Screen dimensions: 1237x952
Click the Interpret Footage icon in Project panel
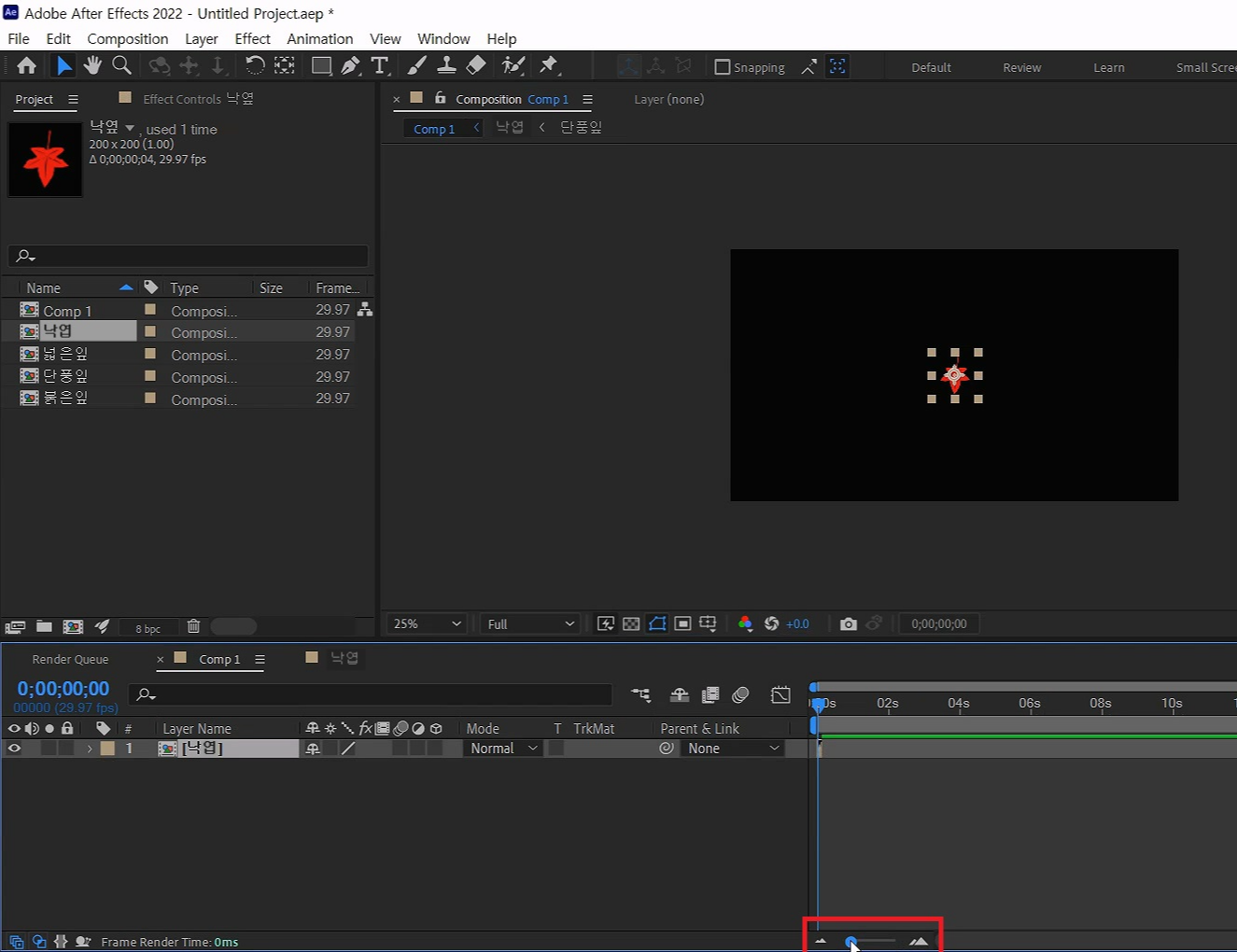(x=15, y=627)
